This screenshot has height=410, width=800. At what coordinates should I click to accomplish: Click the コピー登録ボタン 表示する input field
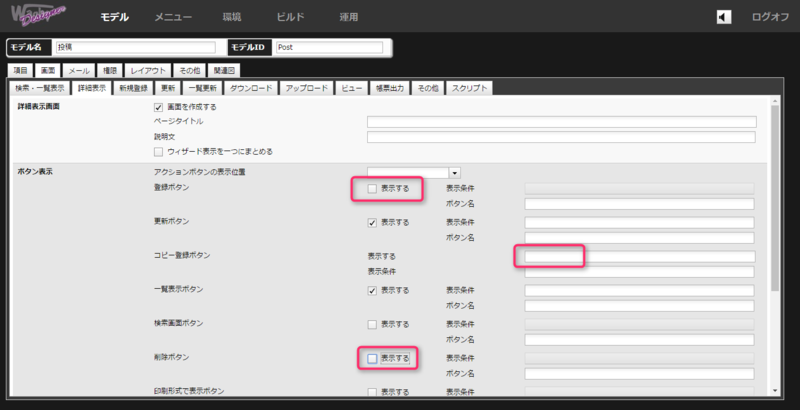[639, 257]
